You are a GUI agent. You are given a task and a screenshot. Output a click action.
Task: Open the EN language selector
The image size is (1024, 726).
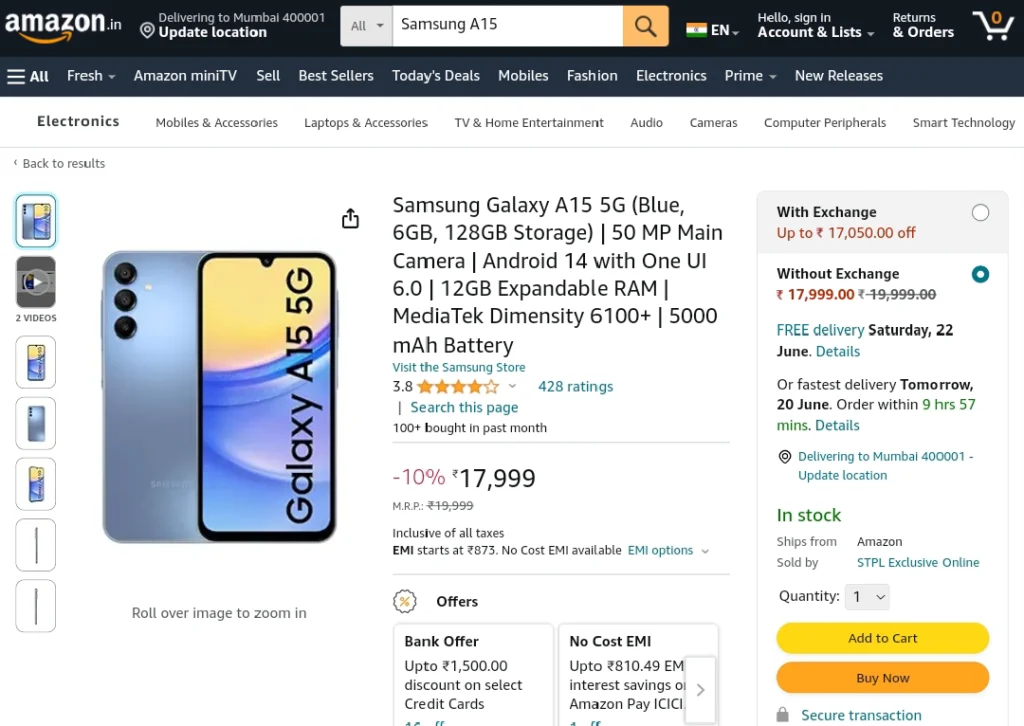coord(712,30)
